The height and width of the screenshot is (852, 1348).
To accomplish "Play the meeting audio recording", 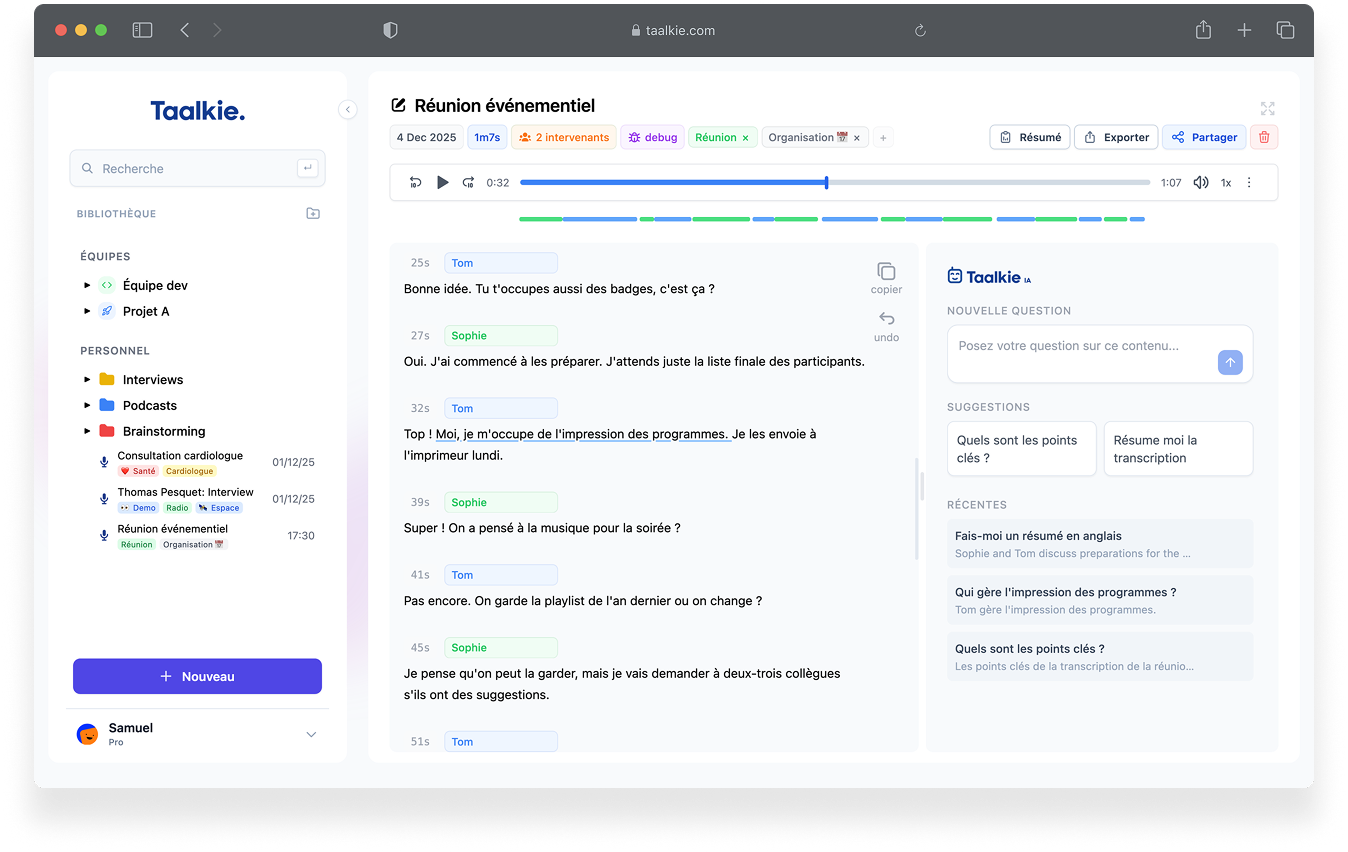I will tap(443, 183).
